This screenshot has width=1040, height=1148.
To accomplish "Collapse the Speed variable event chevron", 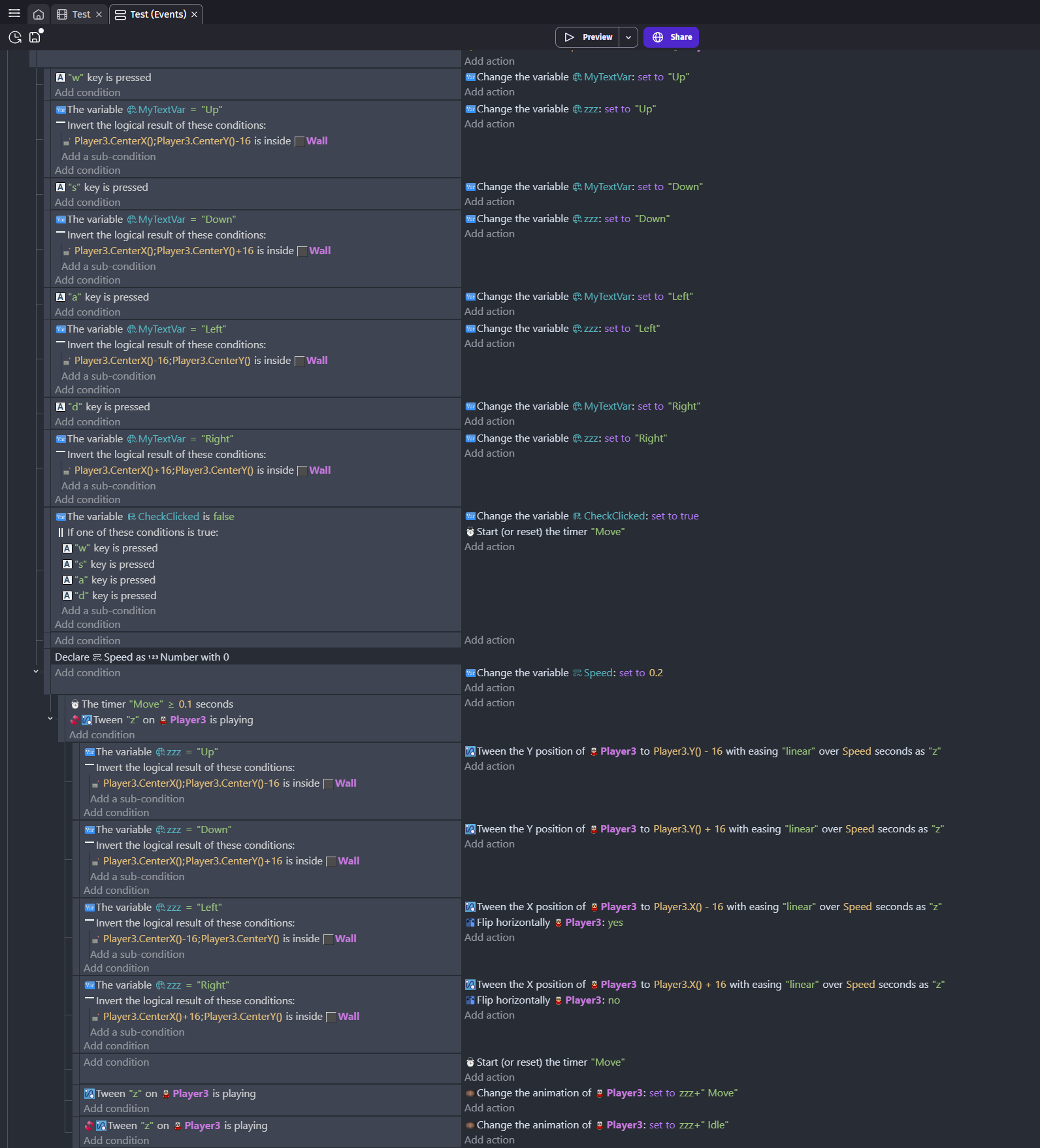I will pyautogui.click(x=36, y=672).
